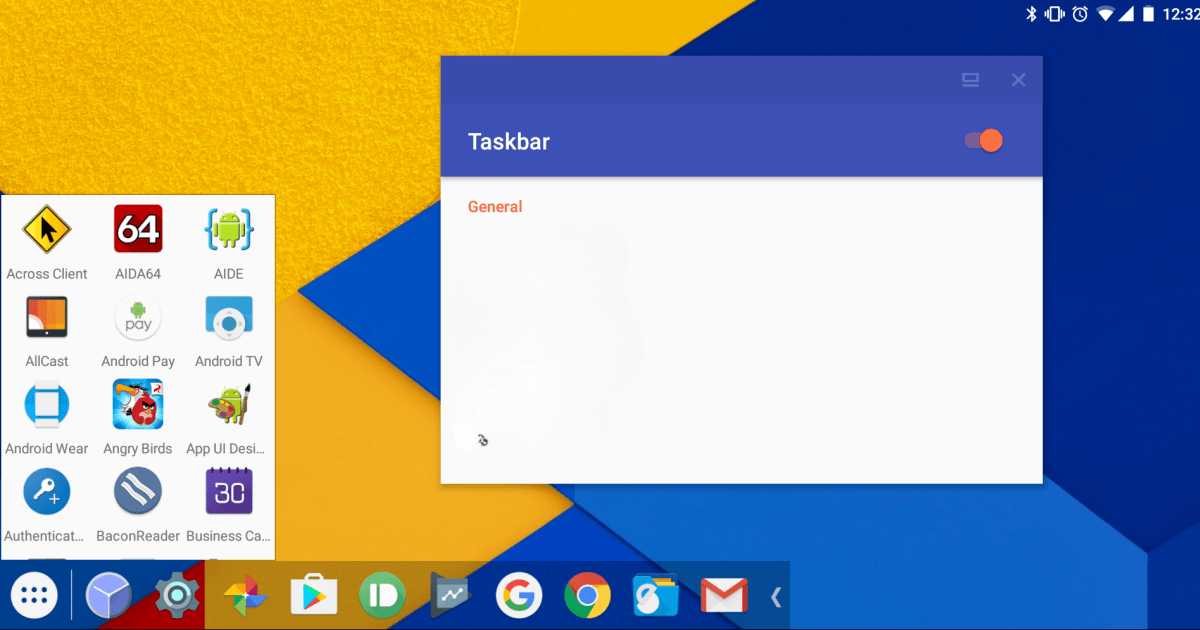Open Chrome from the taskbar
This screenshot has height=630, width=1200.
(x=587, y=595)
